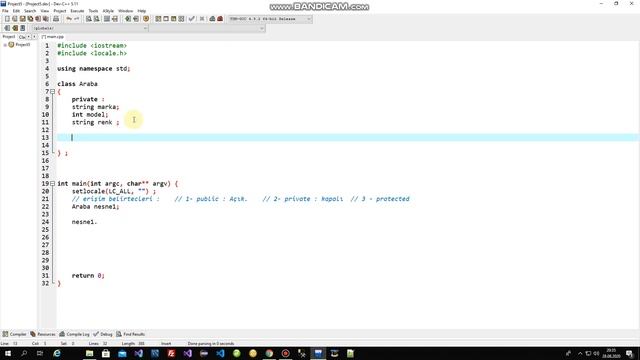The height and width of the screenshot is (360, 640).
Task: Click the Stop Execution X icon
Action: pyautogui.click(x=202, y=19)
